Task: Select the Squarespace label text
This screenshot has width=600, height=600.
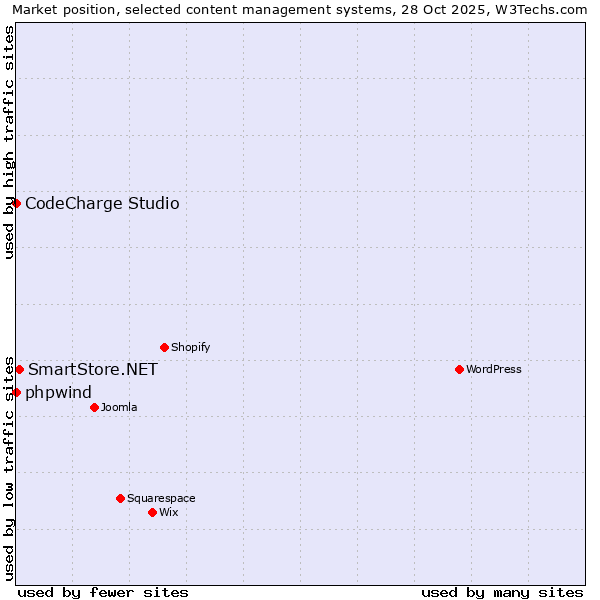Action: point(161,498)
